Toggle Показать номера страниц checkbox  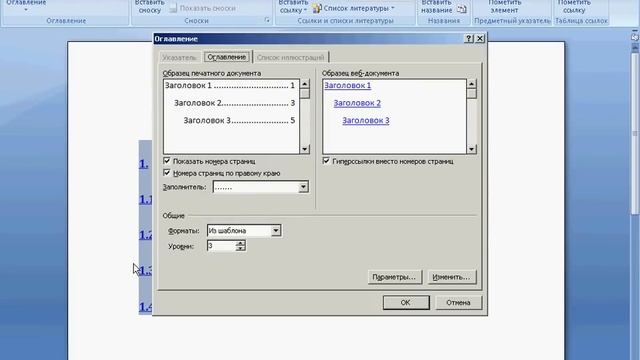click(x=167, y=161)
